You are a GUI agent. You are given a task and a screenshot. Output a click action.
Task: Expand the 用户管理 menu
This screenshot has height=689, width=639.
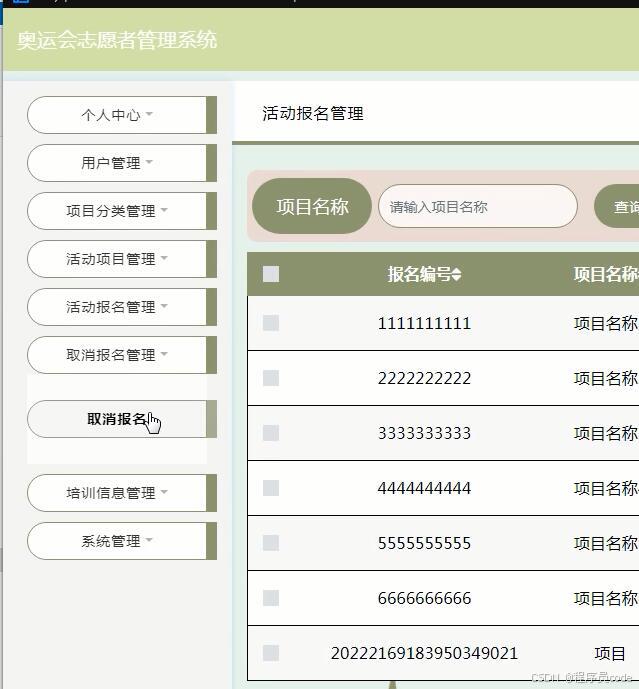pyautogui.click(x=122, y=163)
